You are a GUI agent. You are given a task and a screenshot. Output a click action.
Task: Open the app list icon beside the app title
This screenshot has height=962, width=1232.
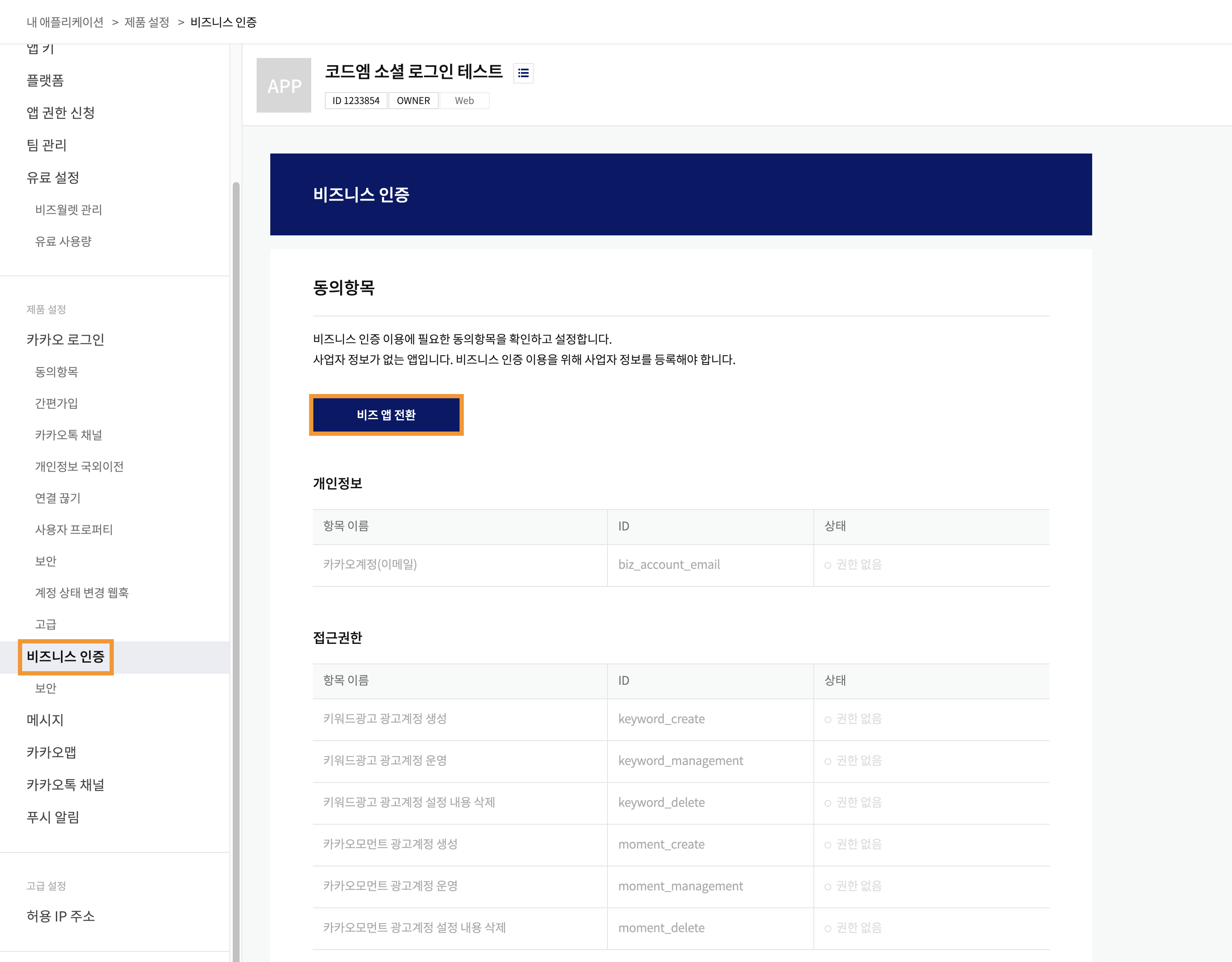coord(523,73)
